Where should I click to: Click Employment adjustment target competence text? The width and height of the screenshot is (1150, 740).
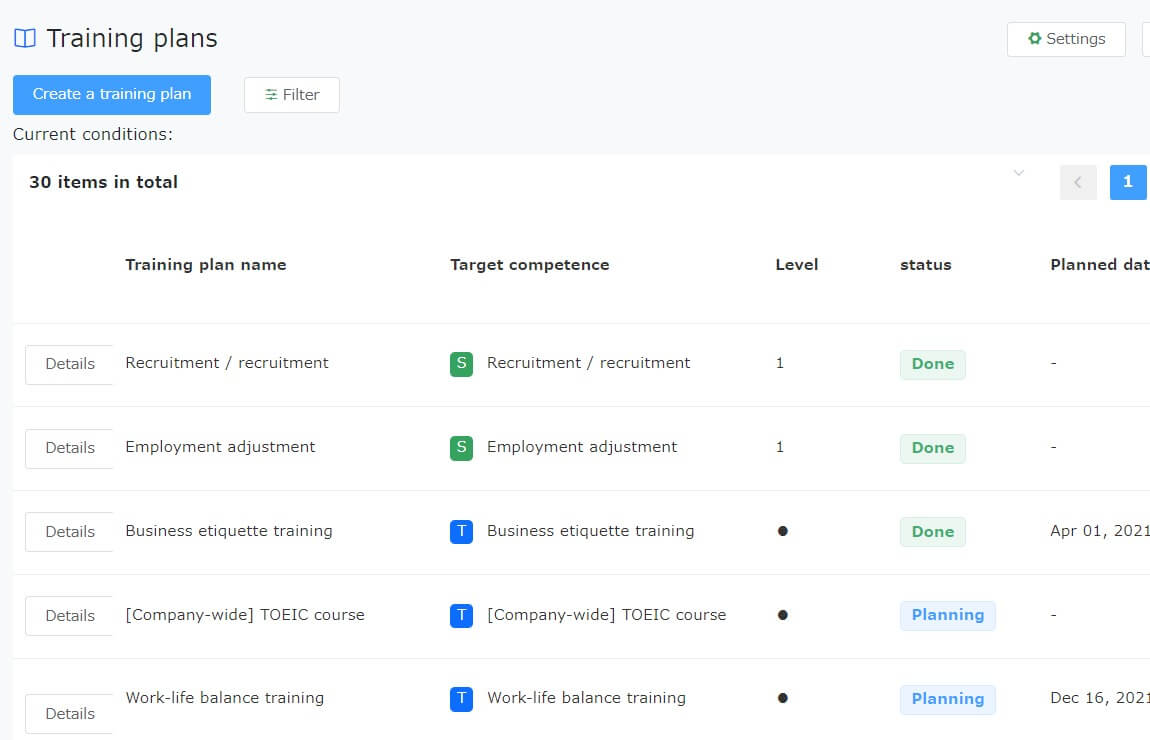(x=582, y=447)
